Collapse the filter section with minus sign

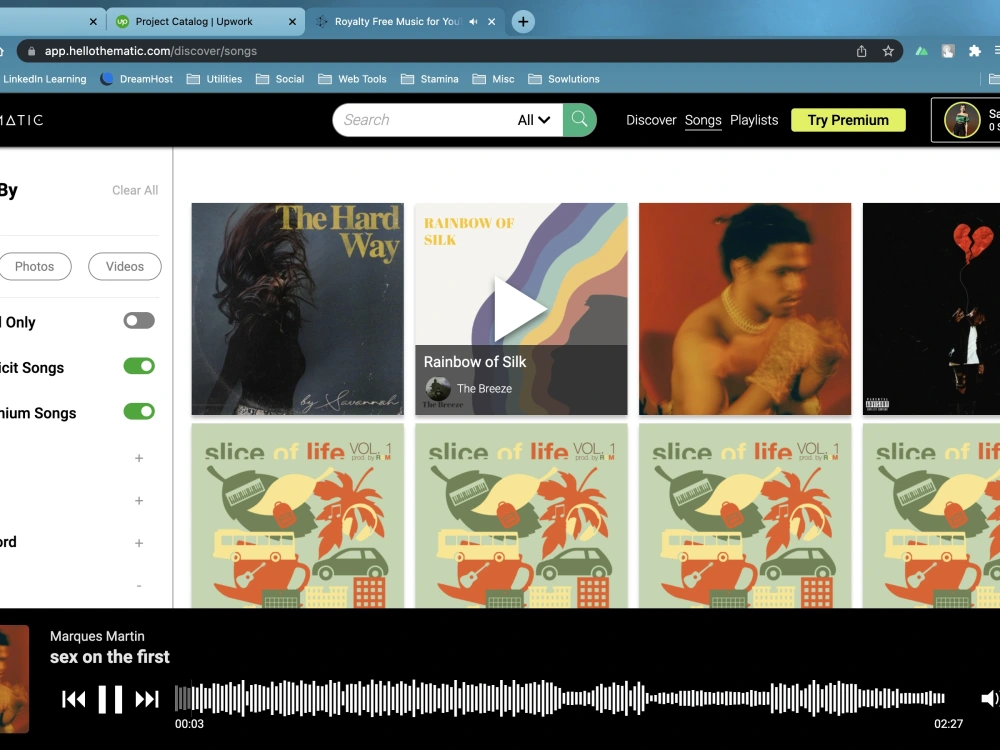[139, 585]
